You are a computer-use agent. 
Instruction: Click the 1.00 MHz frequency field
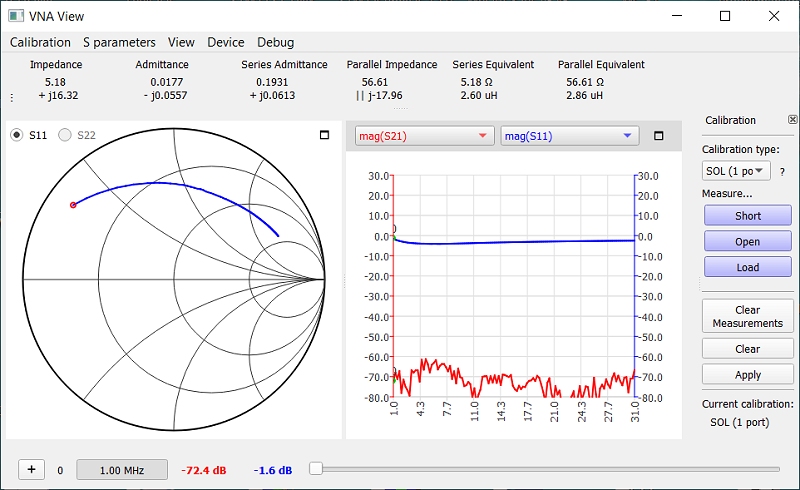(123, 470)
